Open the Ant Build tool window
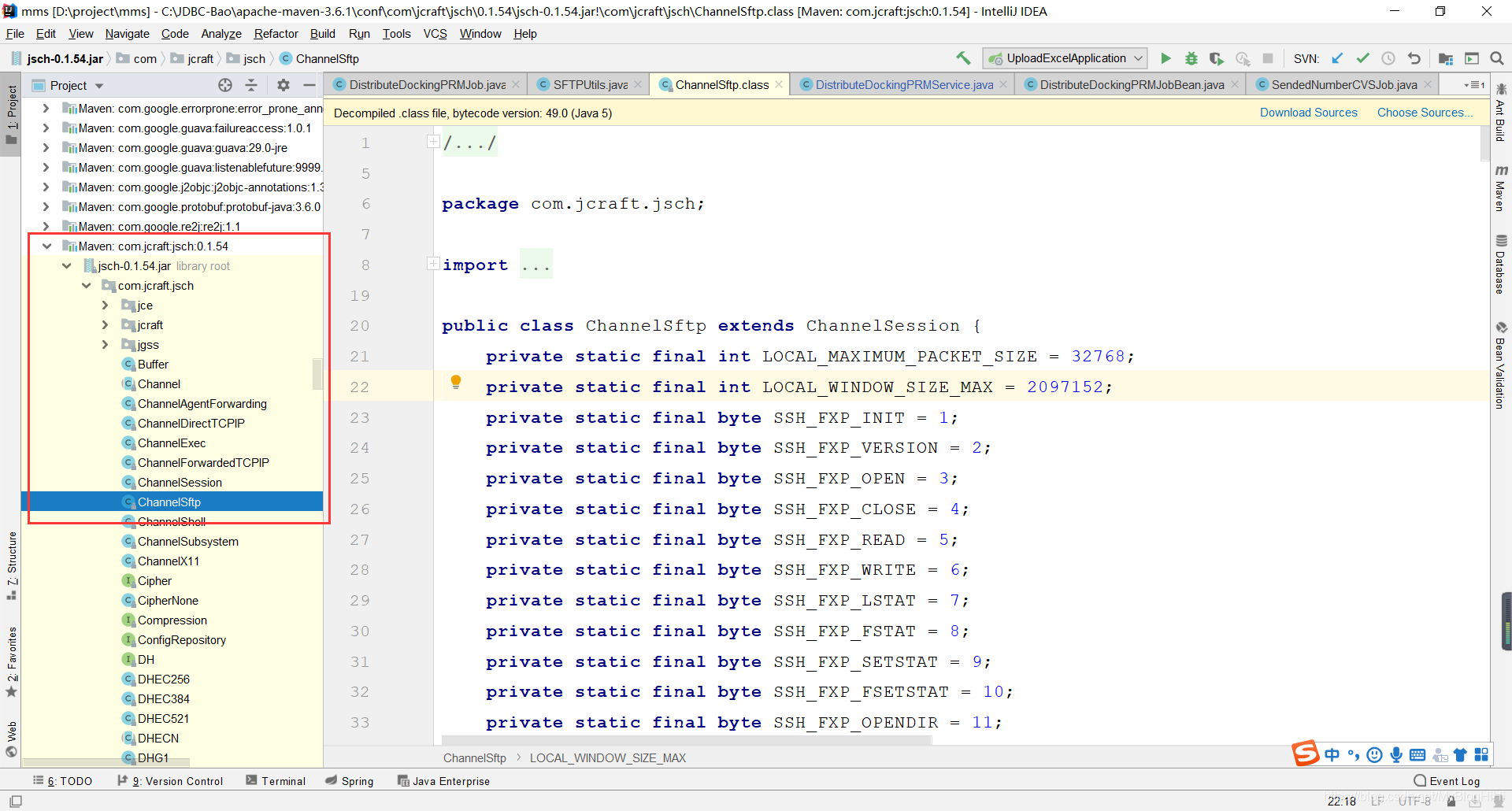The width and height of the screenshot is (1512, 811). pos(1501,113)
